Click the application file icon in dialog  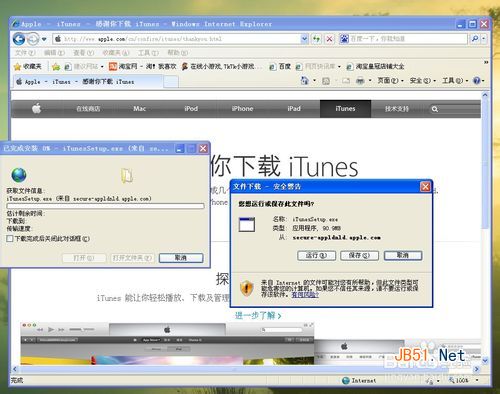click(x=247, y=224)
